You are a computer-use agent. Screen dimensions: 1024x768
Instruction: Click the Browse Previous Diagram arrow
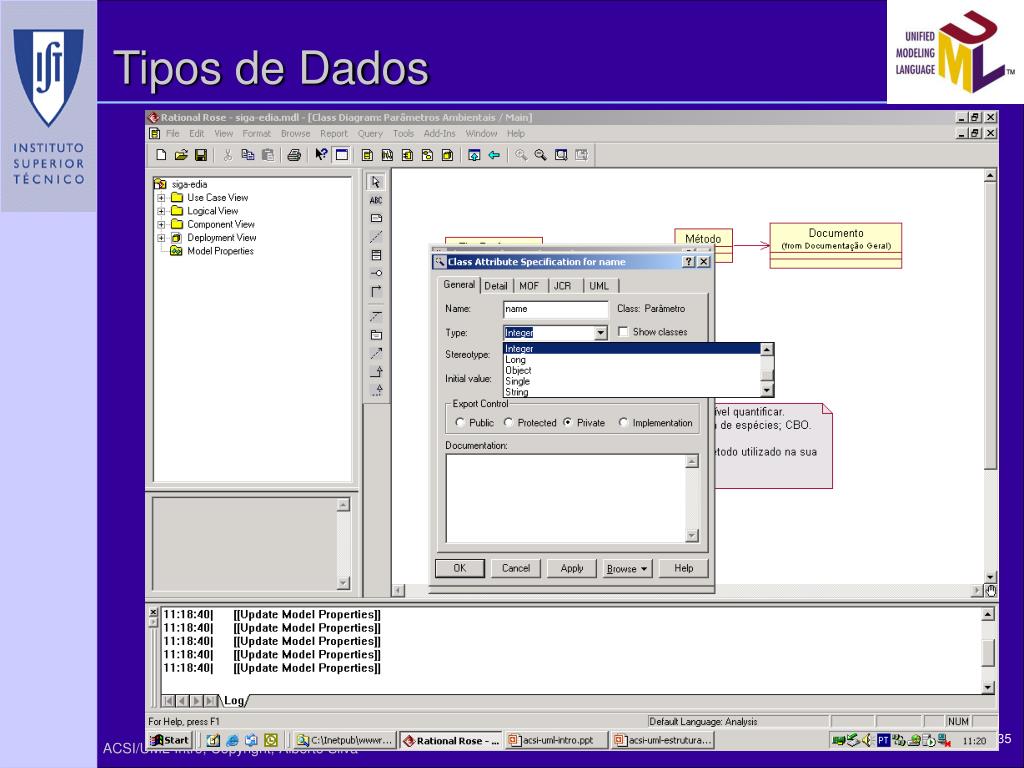coord(494,155)
